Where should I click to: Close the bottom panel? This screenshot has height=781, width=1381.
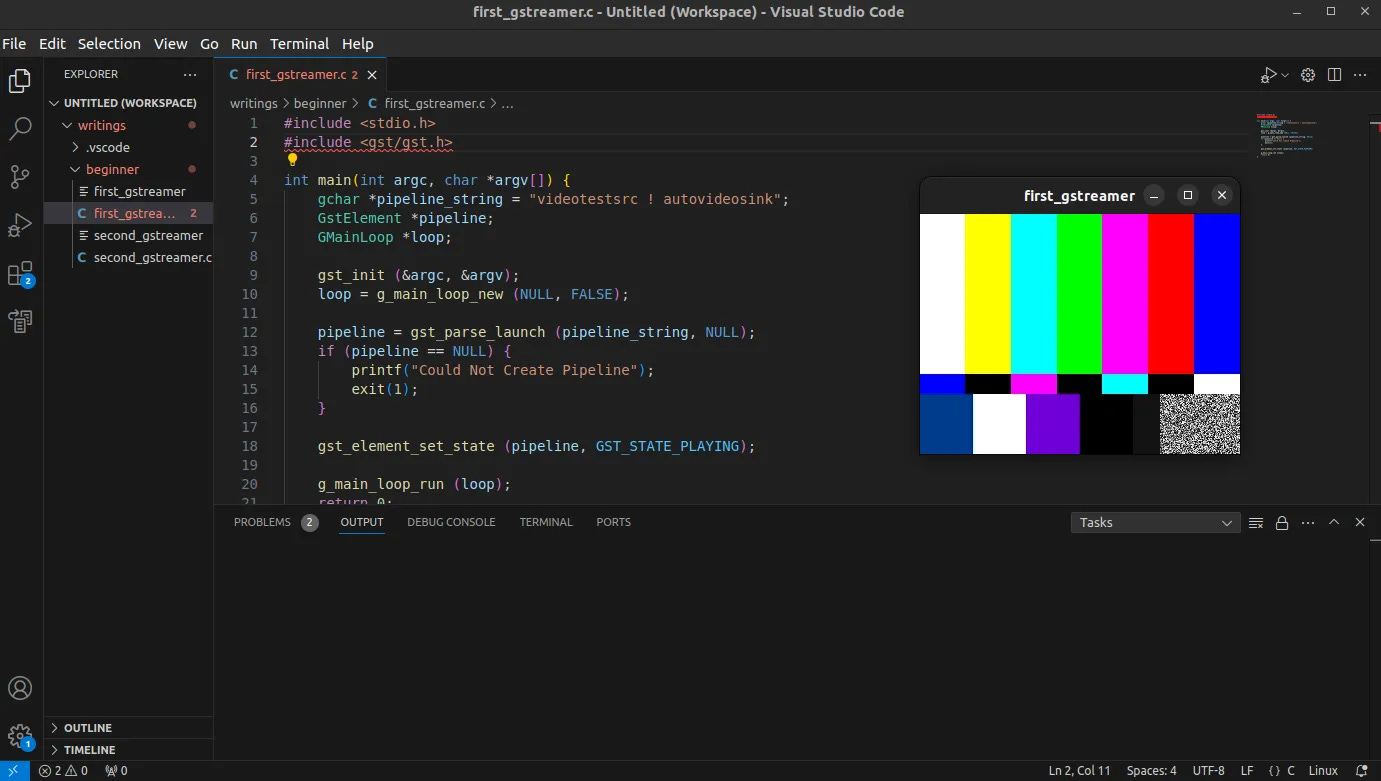(x=1360, y=522)
